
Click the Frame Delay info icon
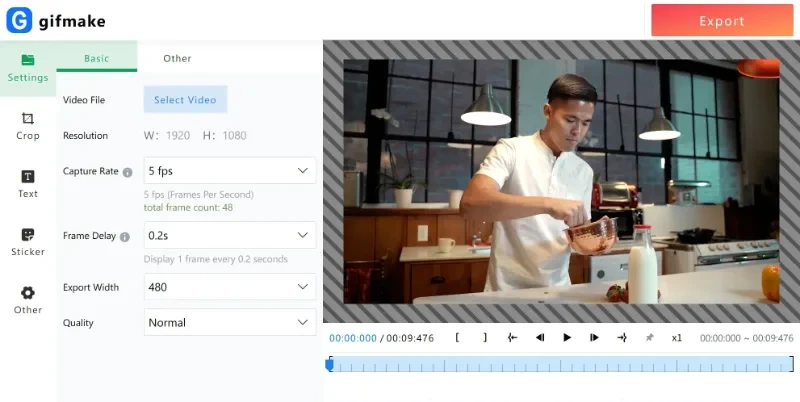coord(124,236)
